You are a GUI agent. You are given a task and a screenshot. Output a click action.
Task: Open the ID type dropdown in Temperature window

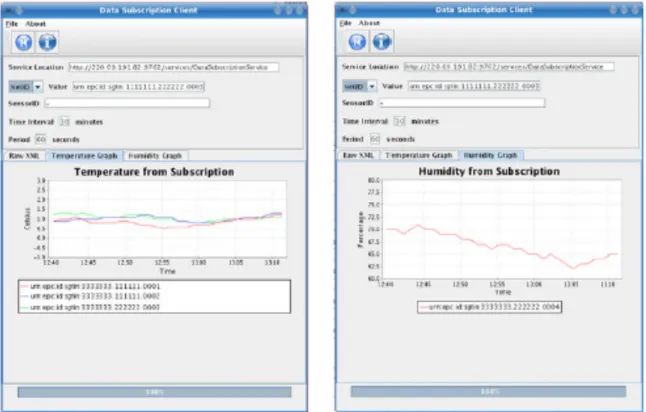click(x=26, y=87)
